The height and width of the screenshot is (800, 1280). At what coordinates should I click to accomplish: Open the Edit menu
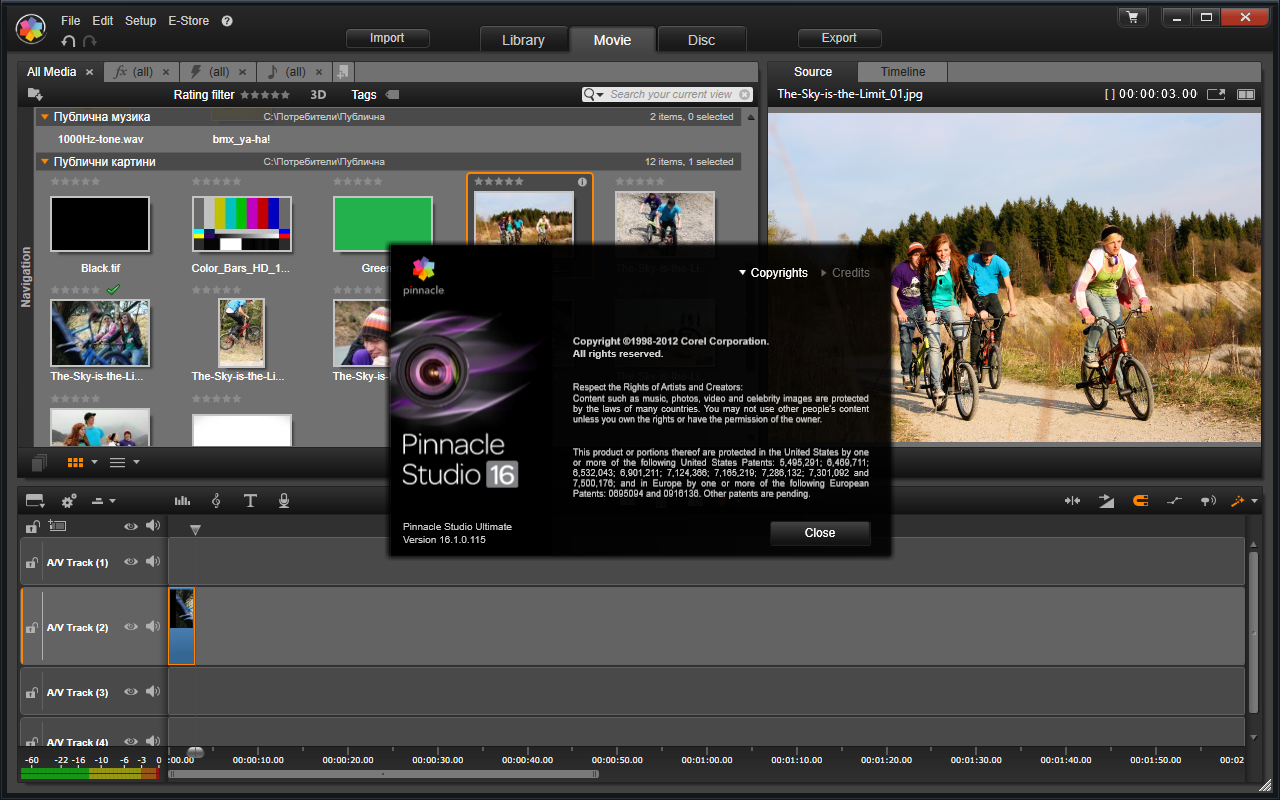click(x=102, y=21)
